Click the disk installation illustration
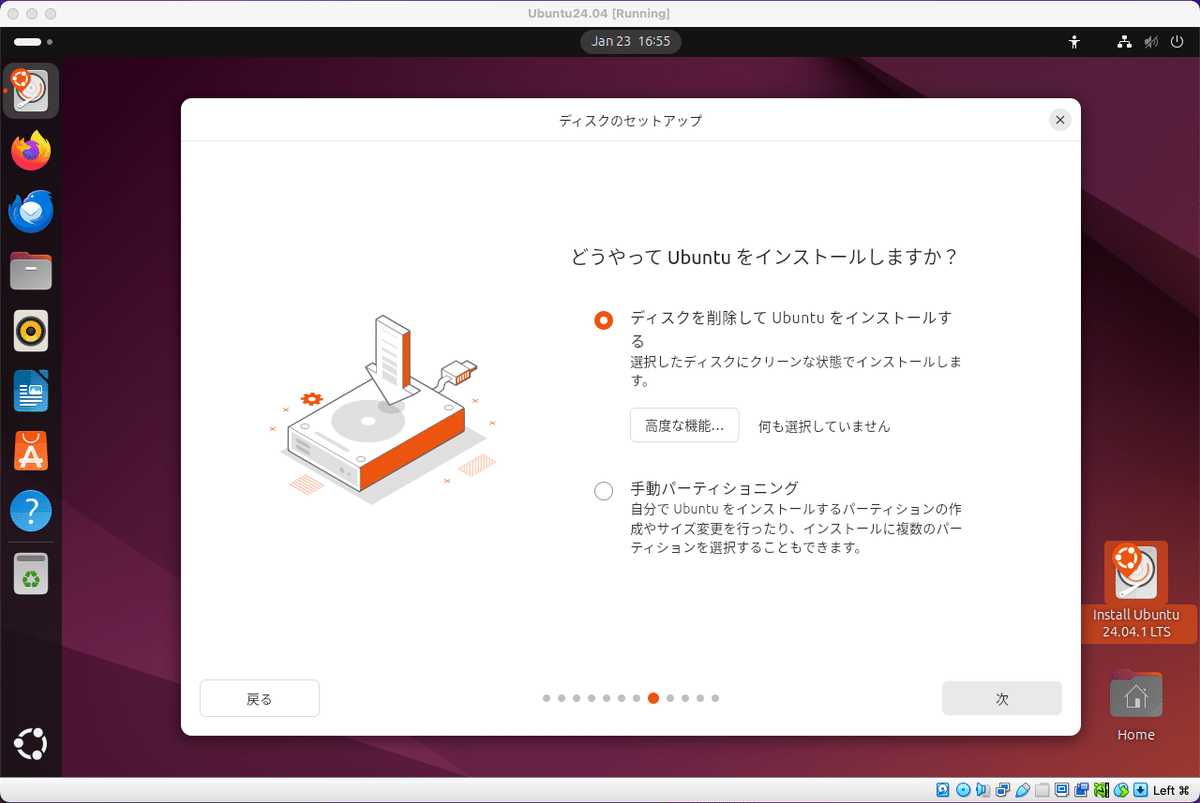This screenshot has width=1200, height=803. tap(383, 410)
